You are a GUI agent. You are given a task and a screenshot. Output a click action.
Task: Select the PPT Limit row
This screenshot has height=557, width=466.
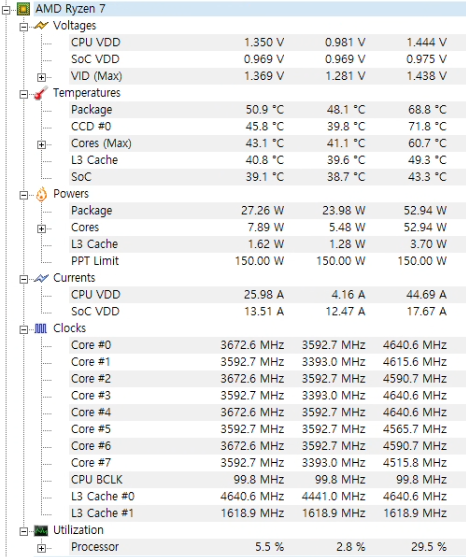pos(267,261)
